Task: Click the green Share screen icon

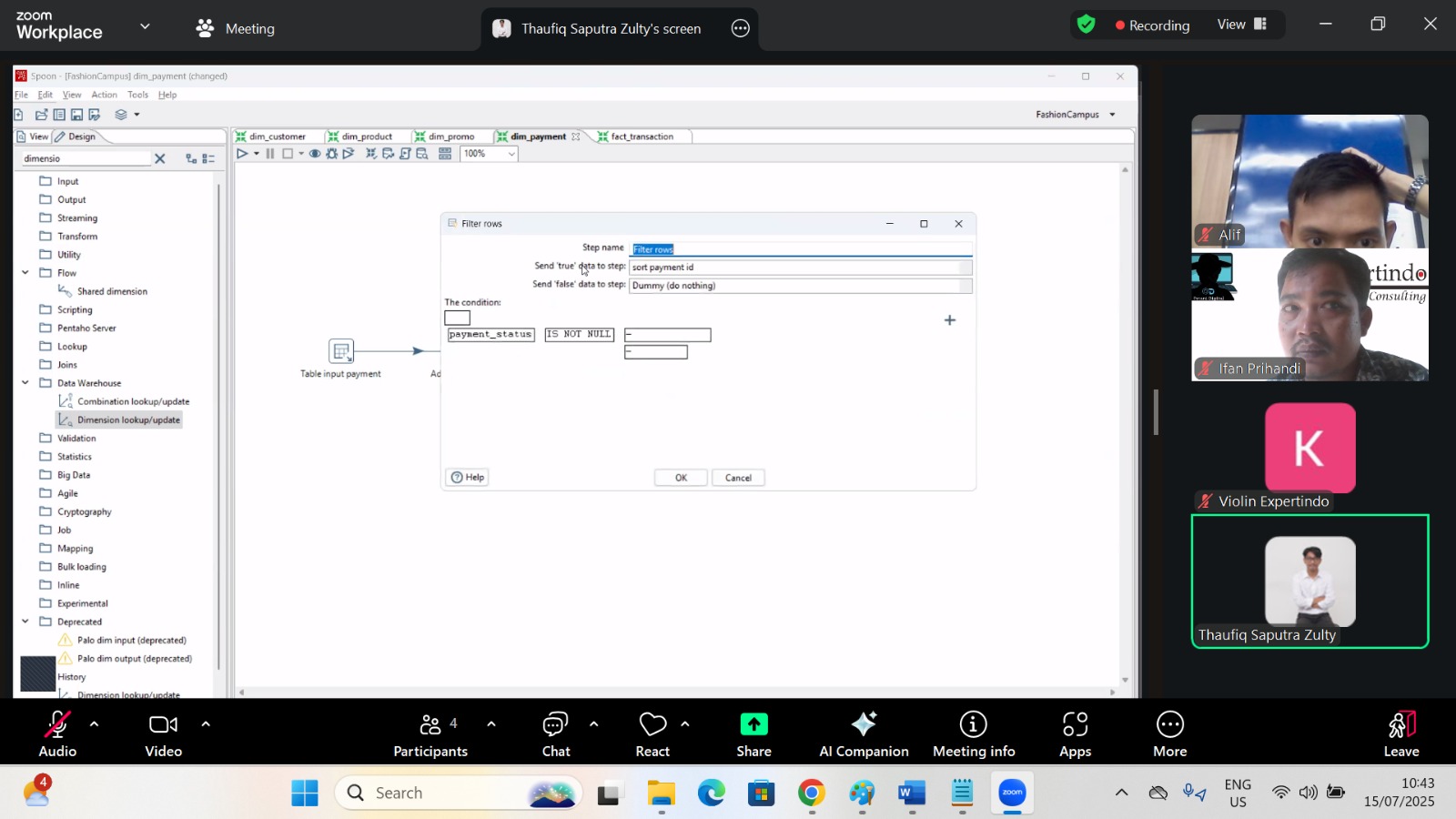Action: click(753, 724)
